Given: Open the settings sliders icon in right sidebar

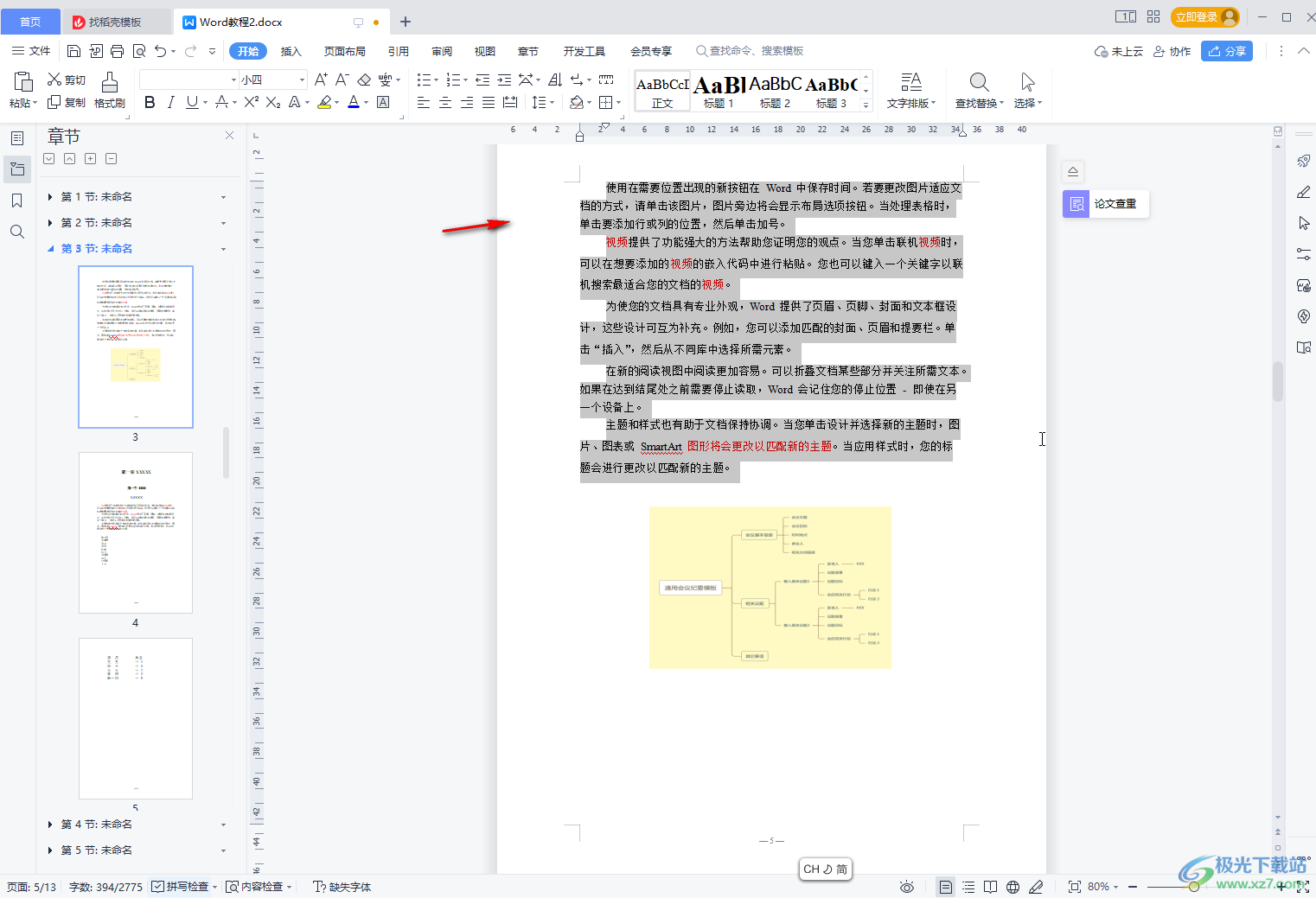Looking at the screenshot, I should point(1304,254).
